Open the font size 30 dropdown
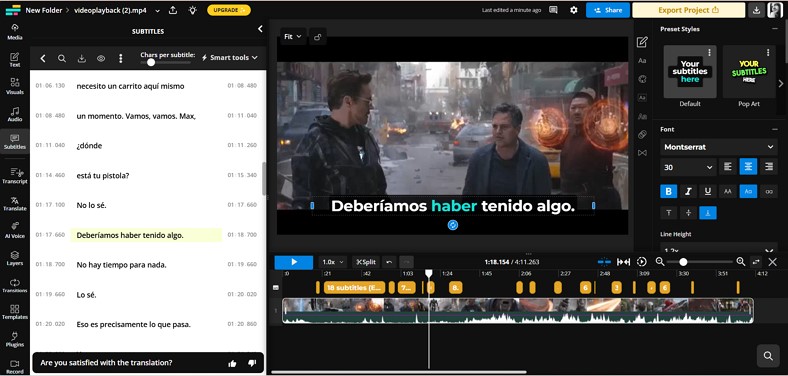The image size is (788, 376). (x=688, y=167)
